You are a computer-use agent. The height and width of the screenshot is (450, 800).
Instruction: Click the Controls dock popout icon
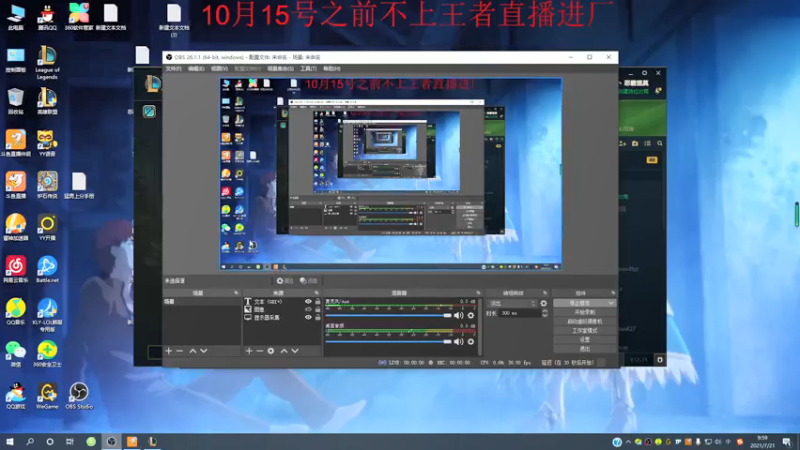point(613,293)
